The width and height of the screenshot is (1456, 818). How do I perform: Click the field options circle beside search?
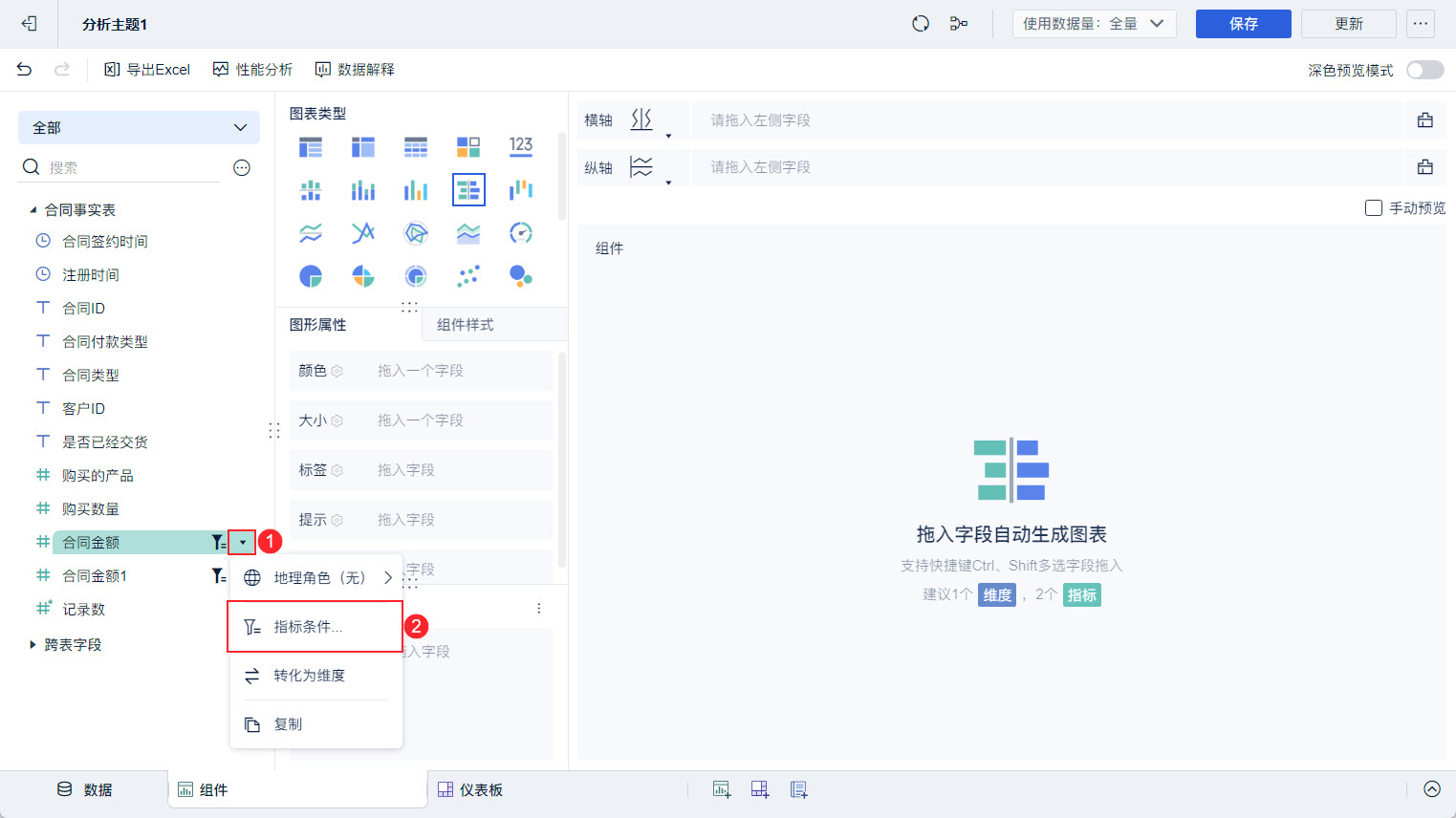[242, 168]
